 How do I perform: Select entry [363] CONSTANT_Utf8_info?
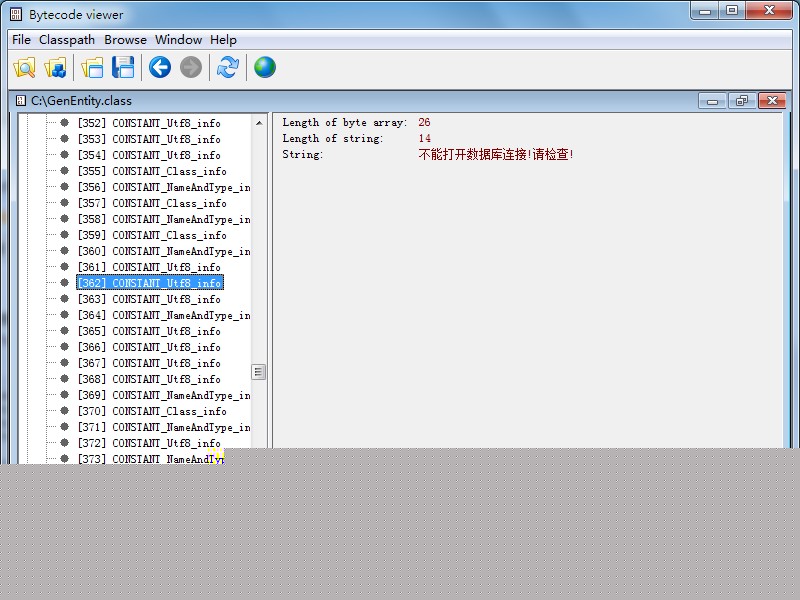point(149,299)
